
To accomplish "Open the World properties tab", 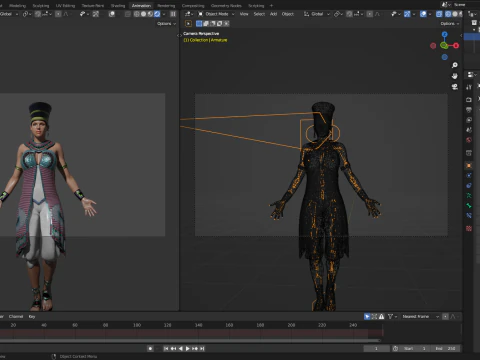I will coord(469,140).
